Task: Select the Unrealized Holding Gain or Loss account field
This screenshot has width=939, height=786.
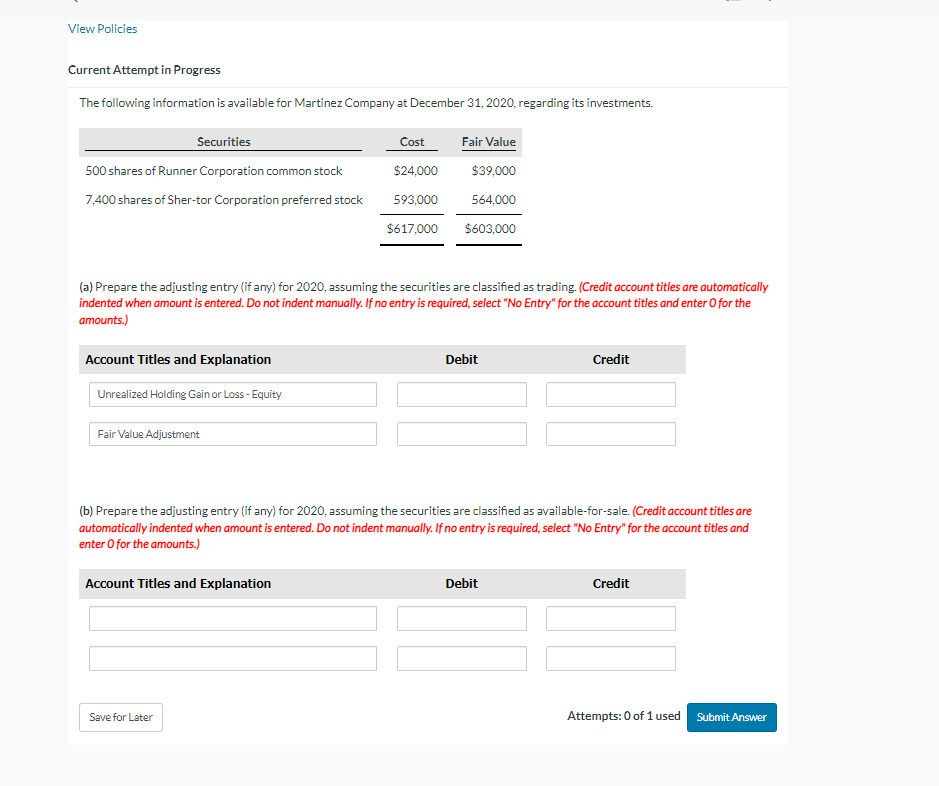Action: click(232, 394)
